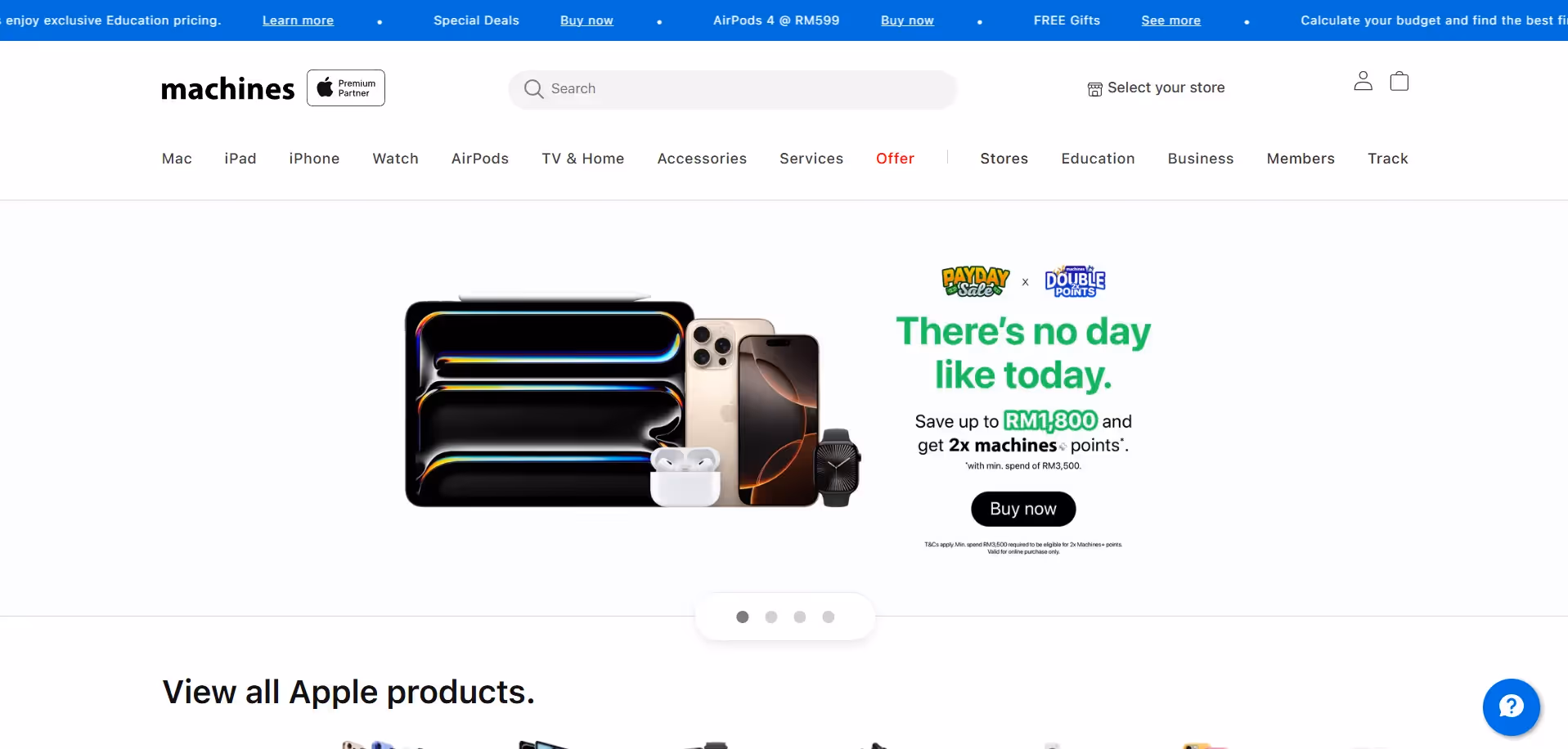Viewport: 1568px width, 749px height.
Task: Click the Apple Premium Partner badge
Action: tap(346, 87)
